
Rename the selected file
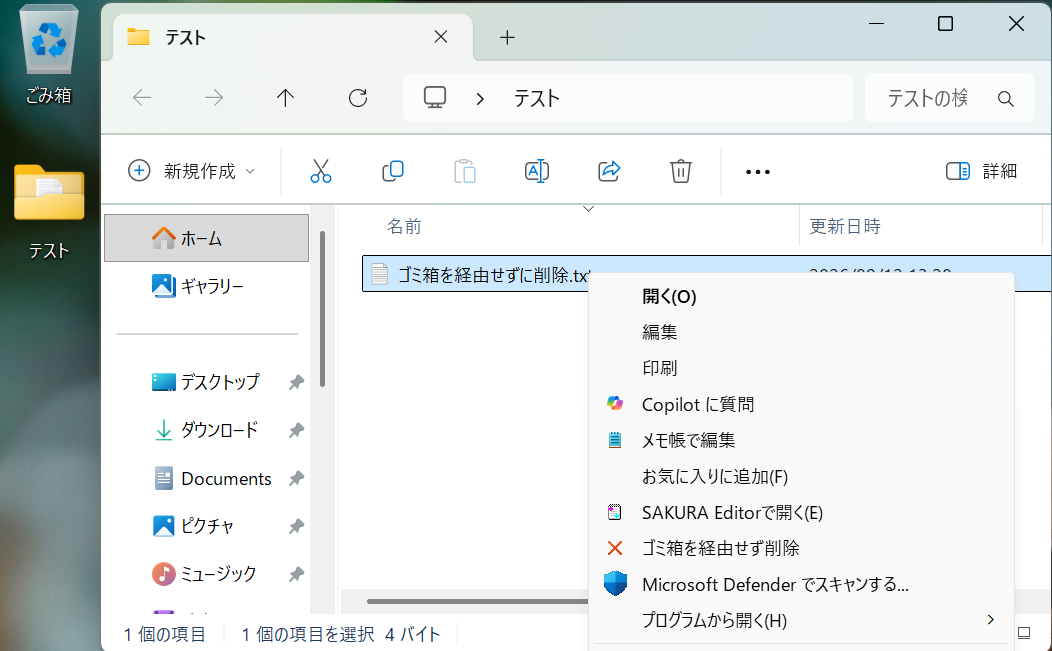537,171
